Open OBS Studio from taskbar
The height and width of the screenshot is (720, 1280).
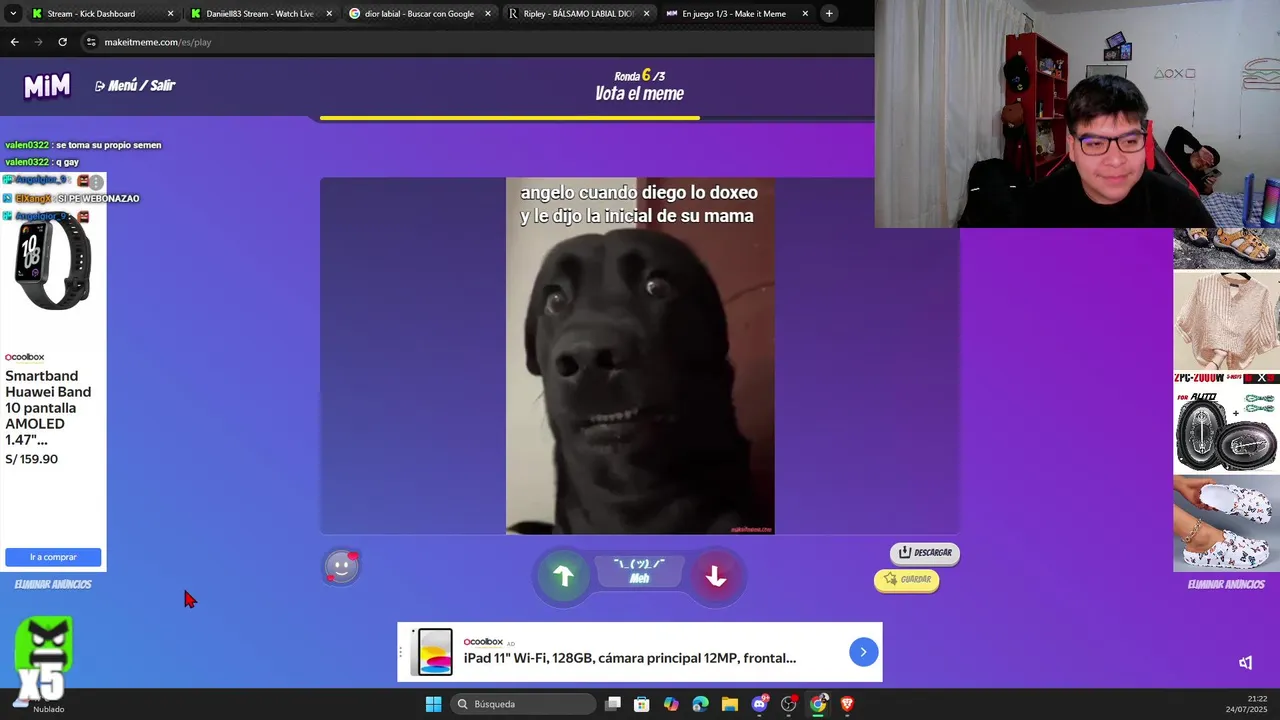coord(789,704)
